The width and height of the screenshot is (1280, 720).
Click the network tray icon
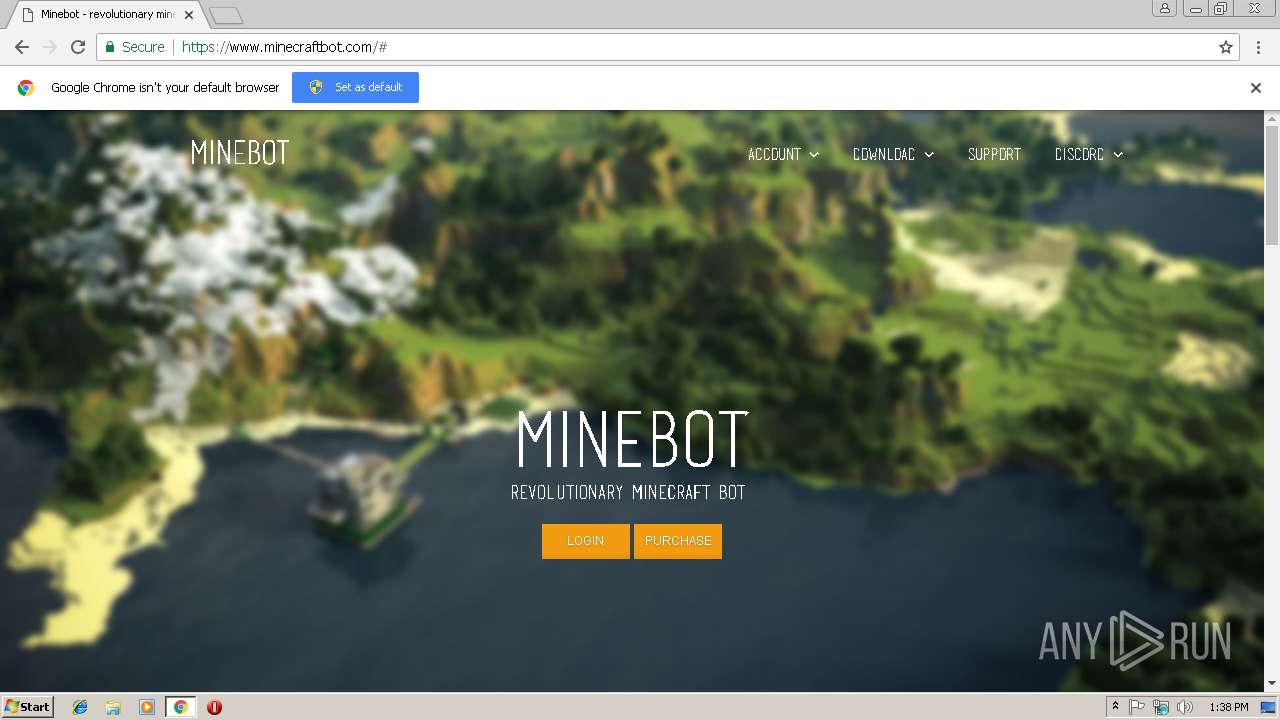1160,707
